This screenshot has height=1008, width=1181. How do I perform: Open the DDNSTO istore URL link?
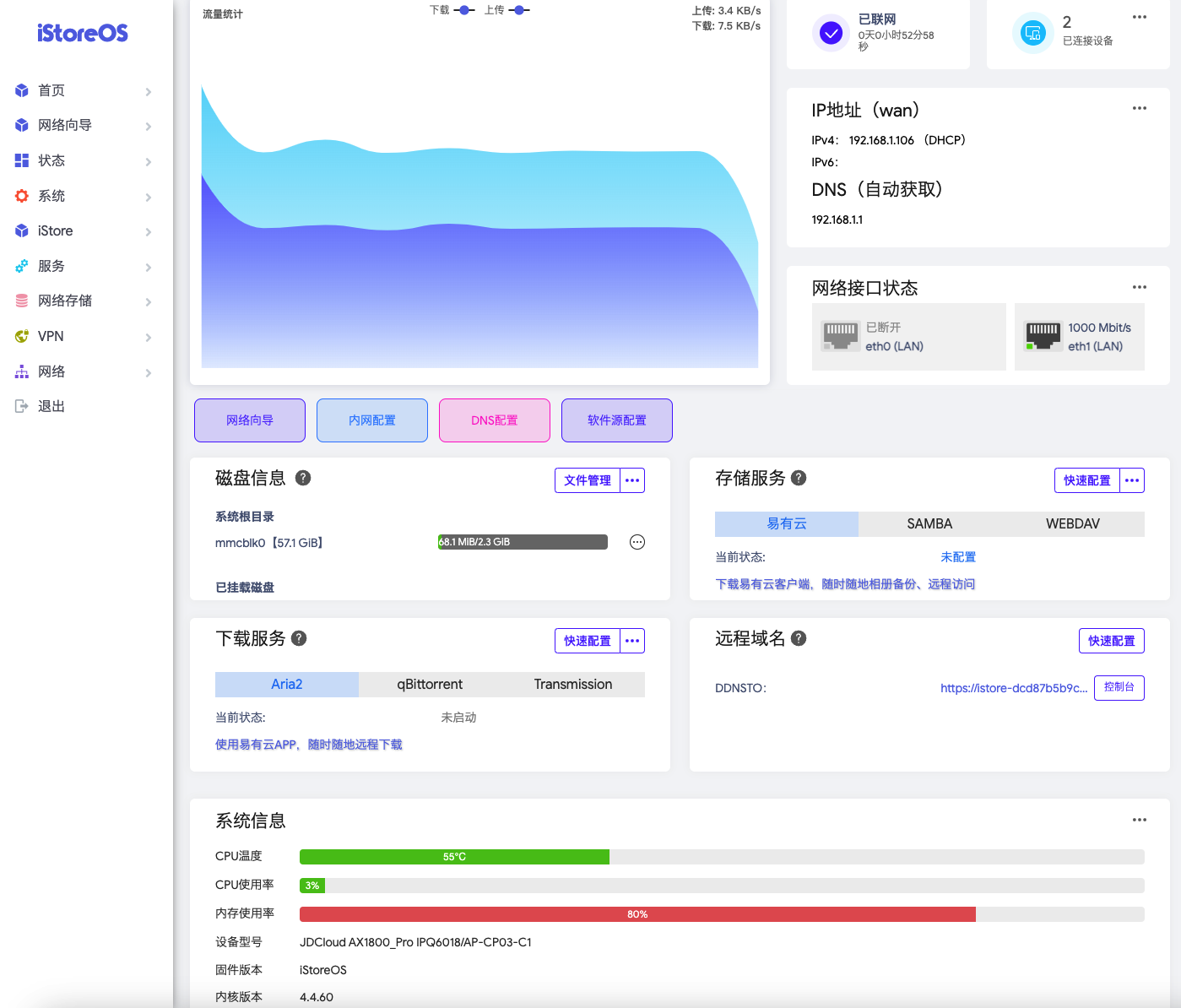[x=1014, y=688]
